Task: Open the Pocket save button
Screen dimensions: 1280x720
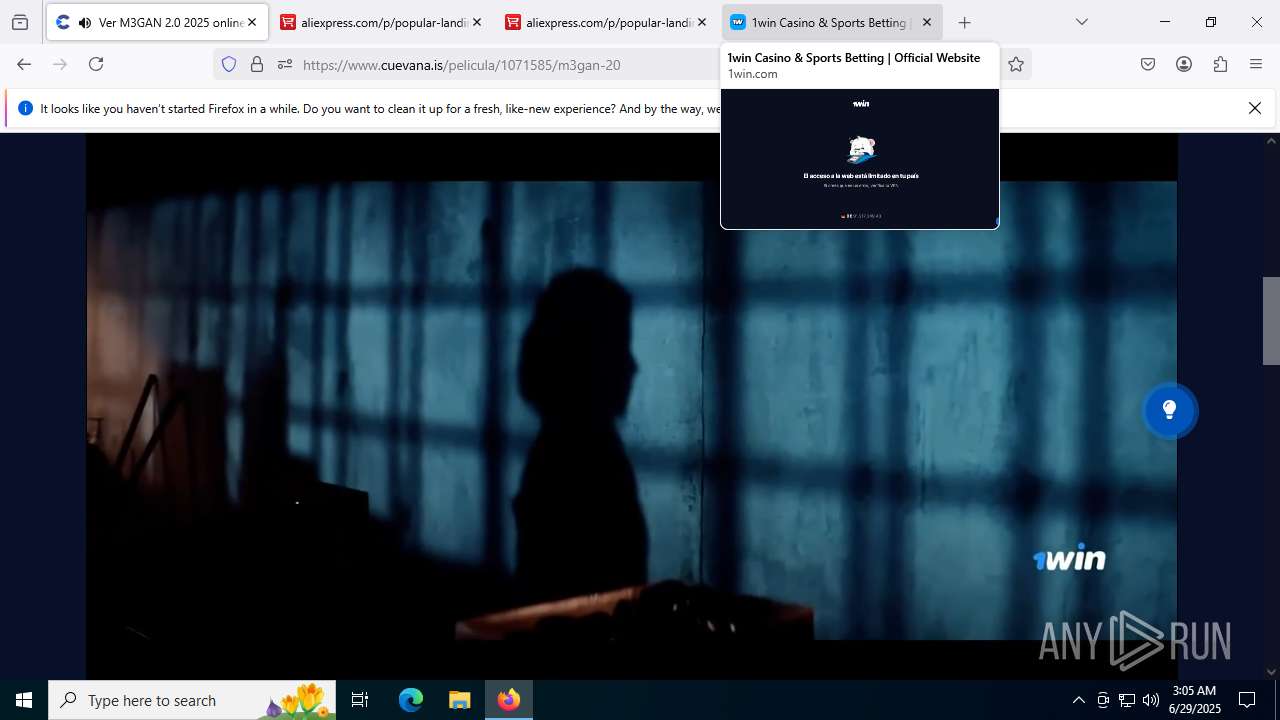Action: [x=1148, y=64]
